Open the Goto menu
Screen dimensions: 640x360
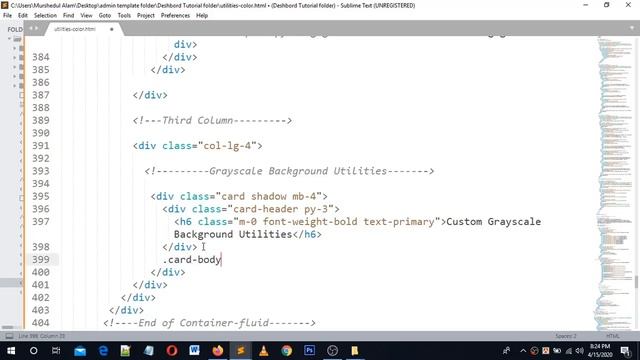pos(105,16)
